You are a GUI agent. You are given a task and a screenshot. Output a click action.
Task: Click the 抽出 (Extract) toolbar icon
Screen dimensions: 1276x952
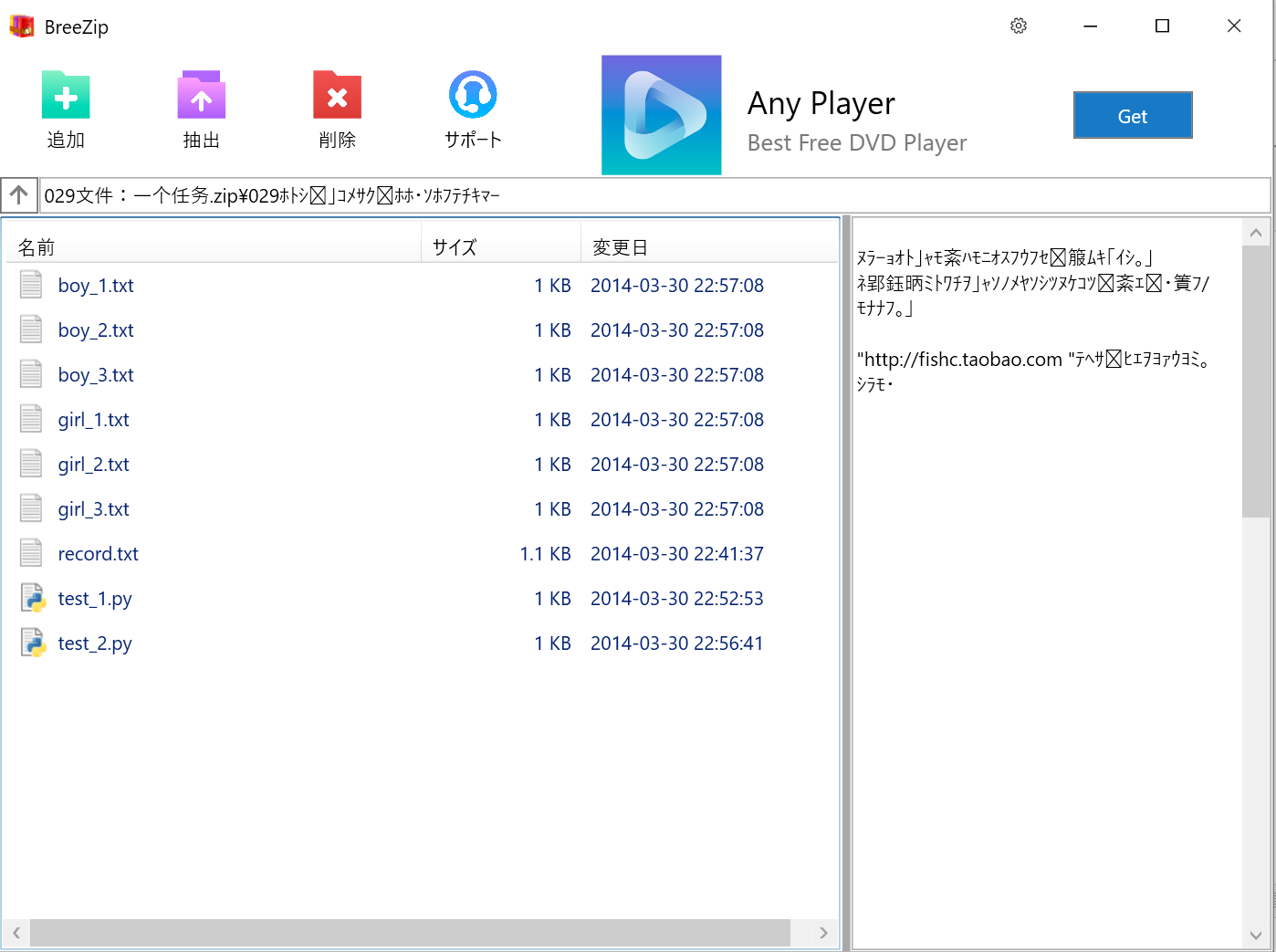pyautogui.click(x=202, y=95)
